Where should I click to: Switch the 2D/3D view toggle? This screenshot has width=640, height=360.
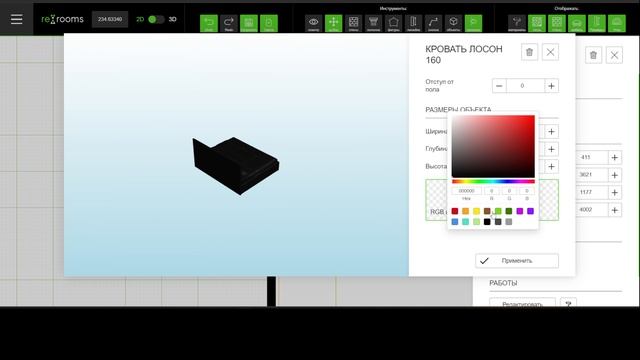[156, 19]
